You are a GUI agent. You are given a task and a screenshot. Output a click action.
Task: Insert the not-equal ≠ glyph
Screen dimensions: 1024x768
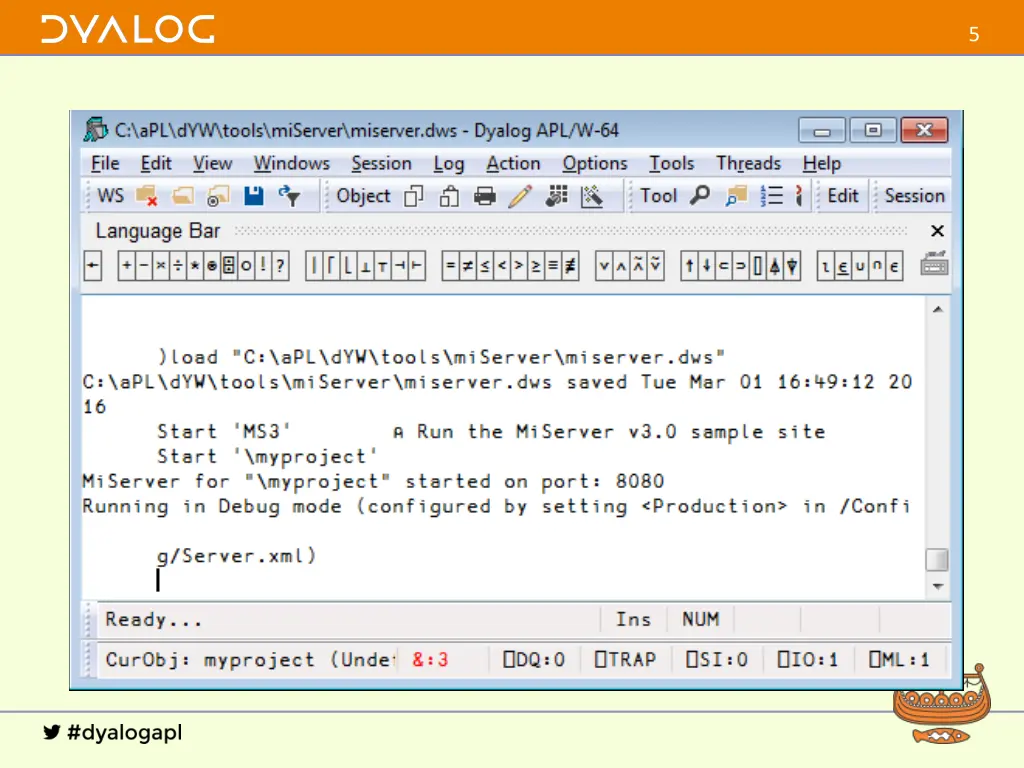[468, 266]
